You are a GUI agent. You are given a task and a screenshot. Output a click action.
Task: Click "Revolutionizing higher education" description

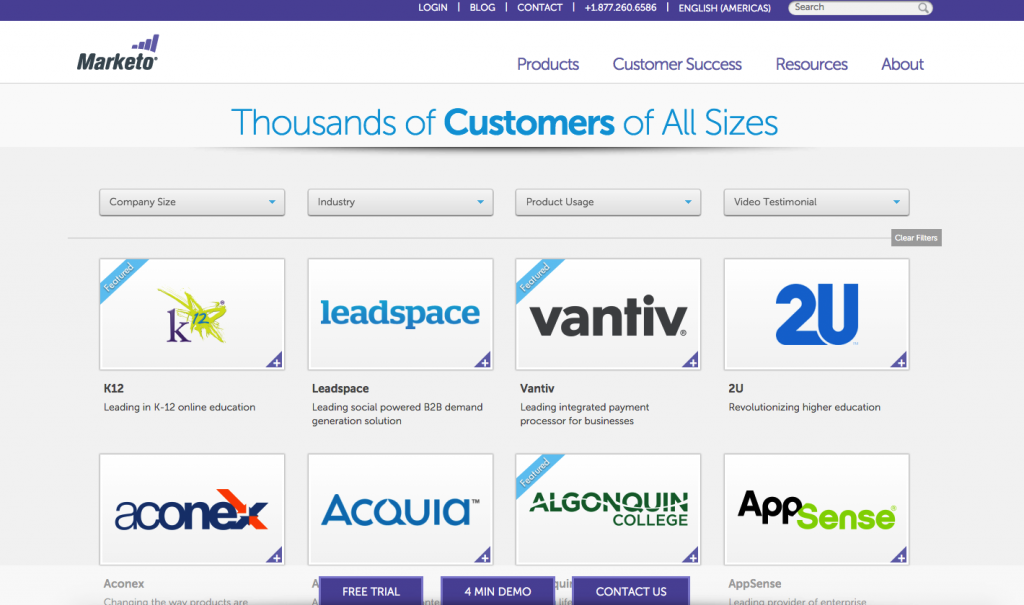click(805, 407)
